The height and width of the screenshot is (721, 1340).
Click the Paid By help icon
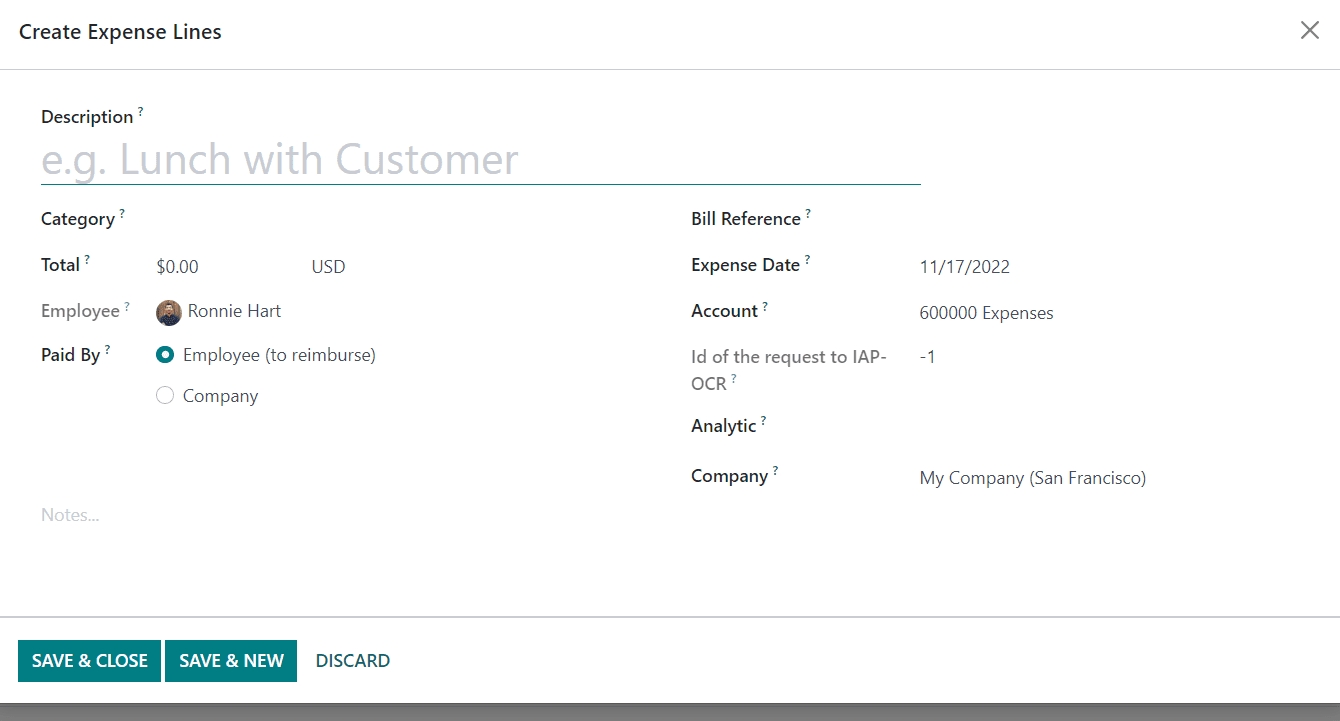pos(107,349)
